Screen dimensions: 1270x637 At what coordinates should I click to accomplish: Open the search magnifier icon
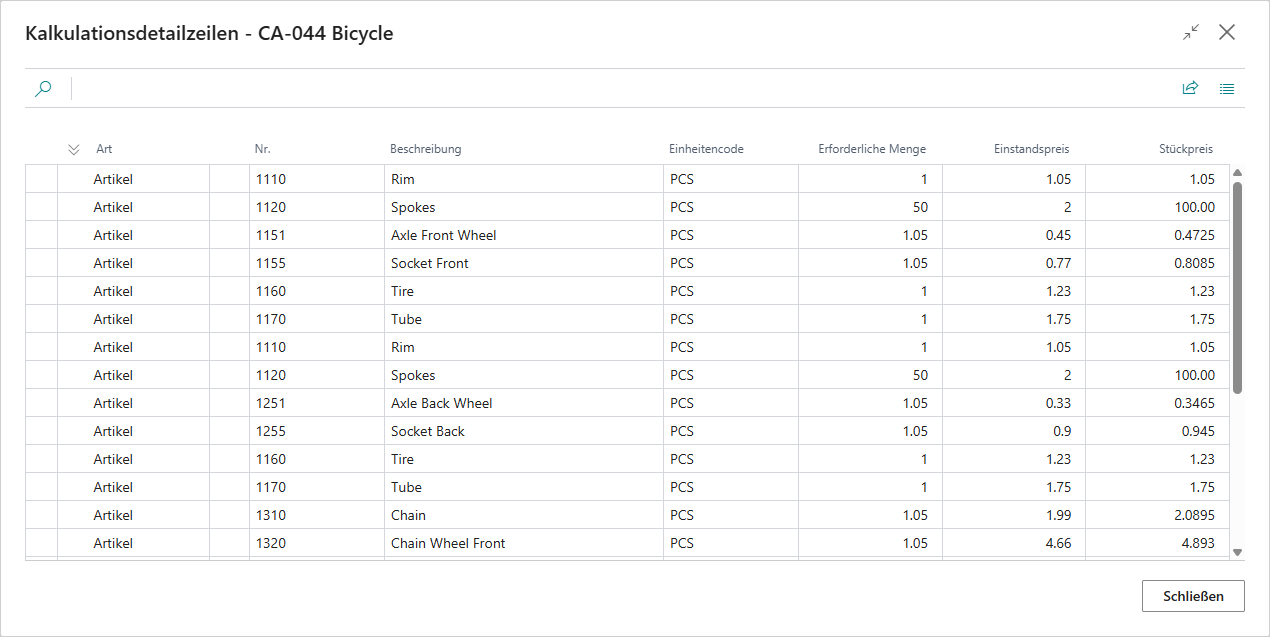coord(43,89)
